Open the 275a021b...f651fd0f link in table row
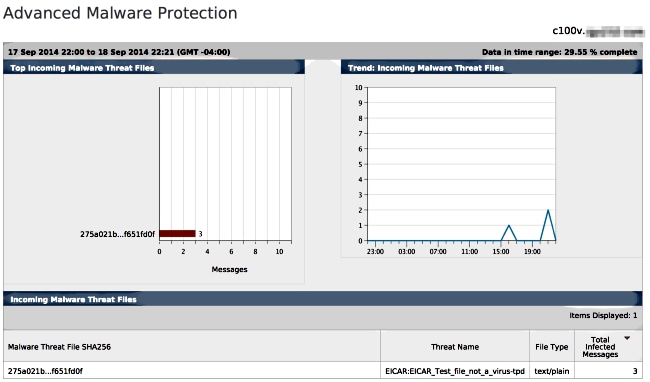 point(45,371)
